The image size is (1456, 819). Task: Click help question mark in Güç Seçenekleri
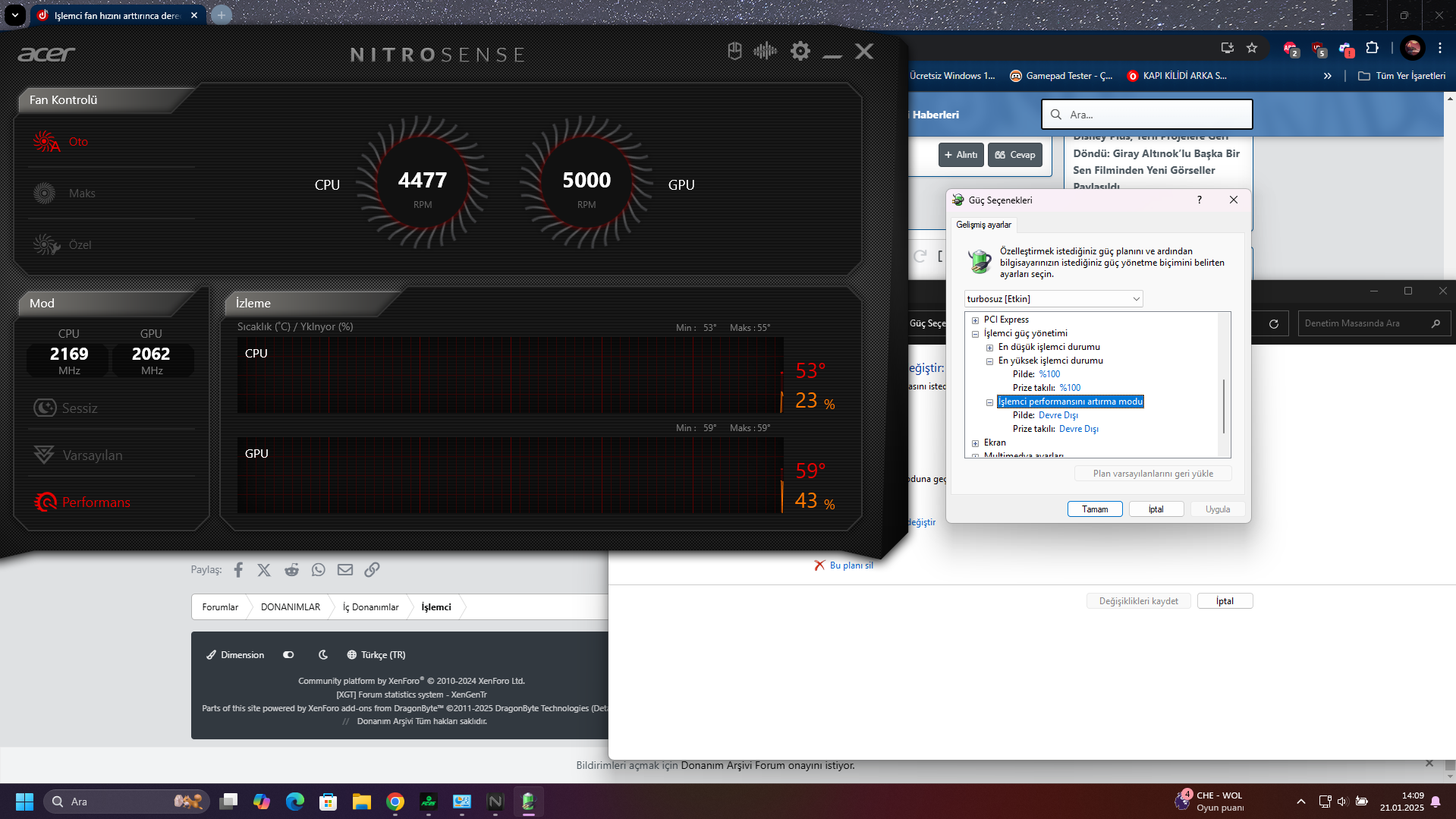(x=1199, y=200)
